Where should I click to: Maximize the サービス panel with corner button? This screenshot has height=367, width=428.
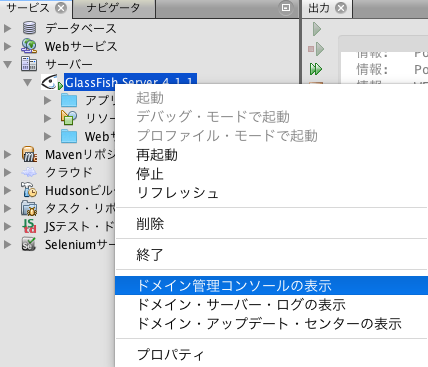click(x=286, y=8)
